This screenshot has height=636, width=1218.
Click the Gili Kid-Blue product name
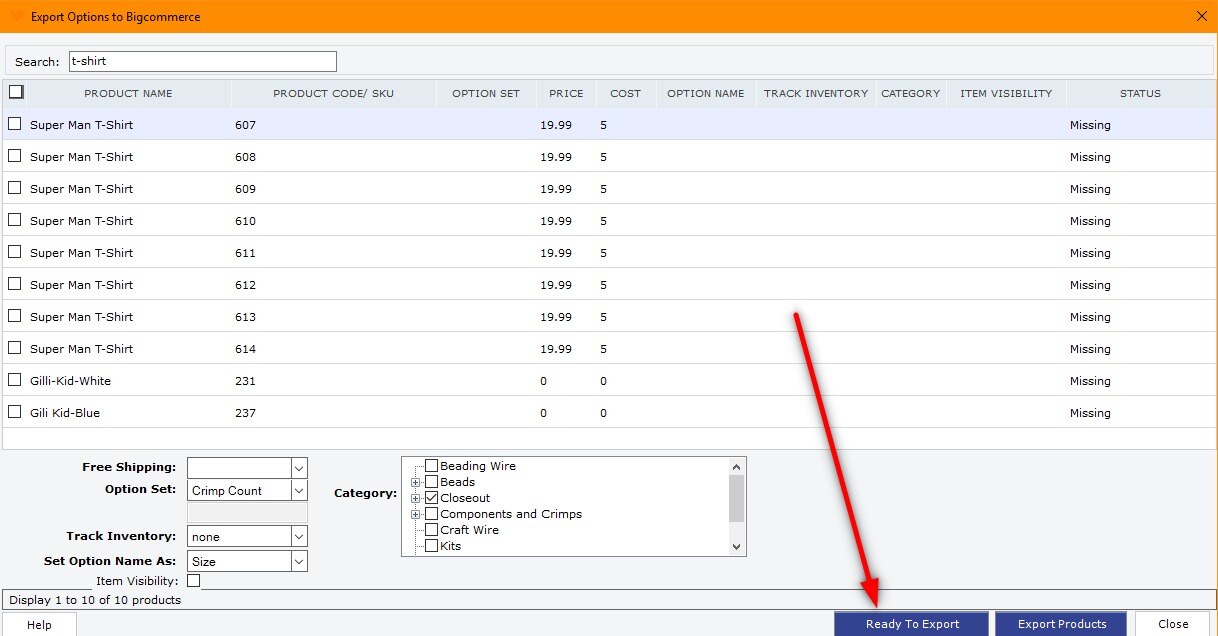coord(65,413)
